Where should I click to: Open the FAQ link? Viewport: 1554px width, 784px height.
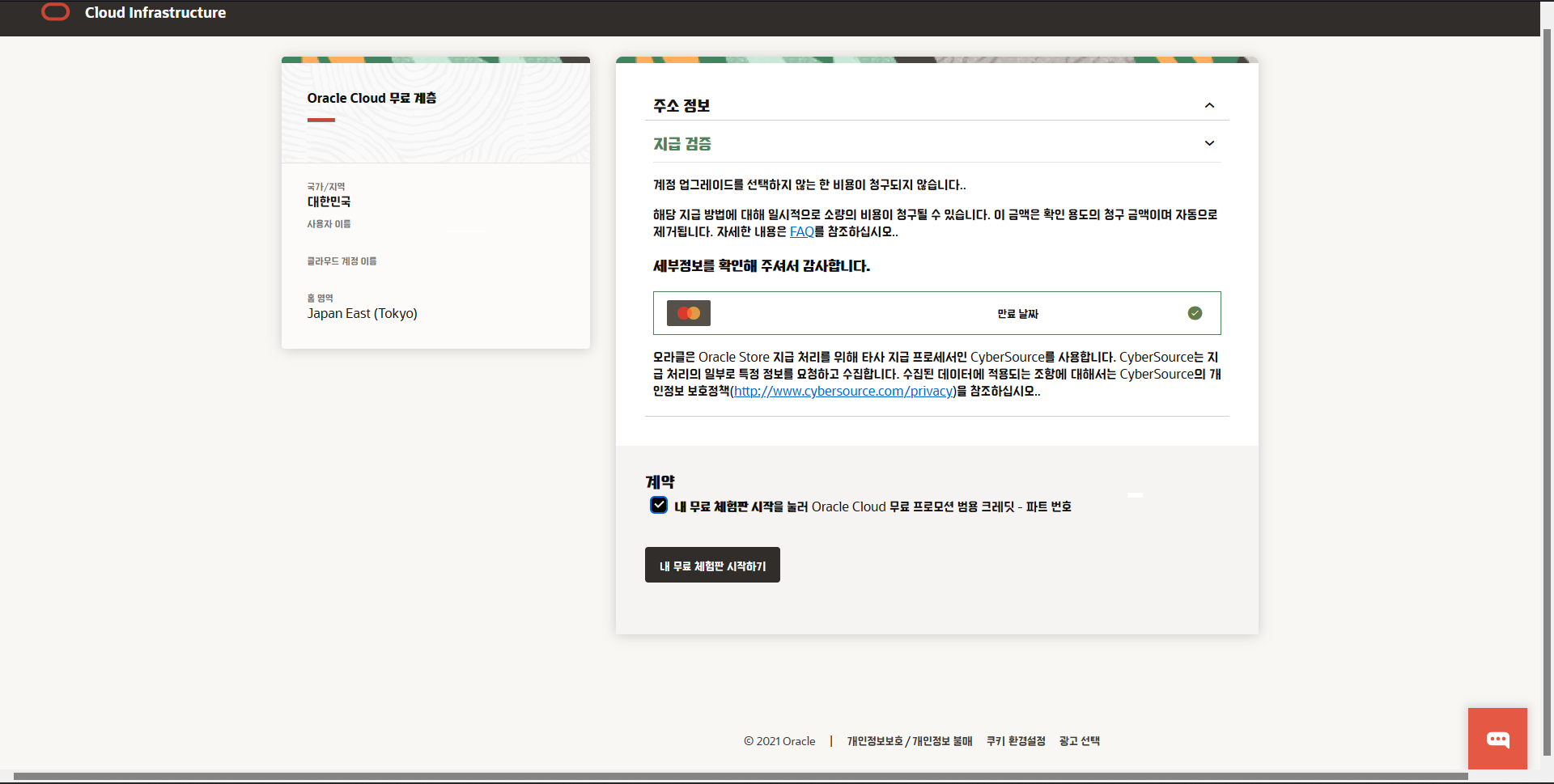click(x=801, y=232)
